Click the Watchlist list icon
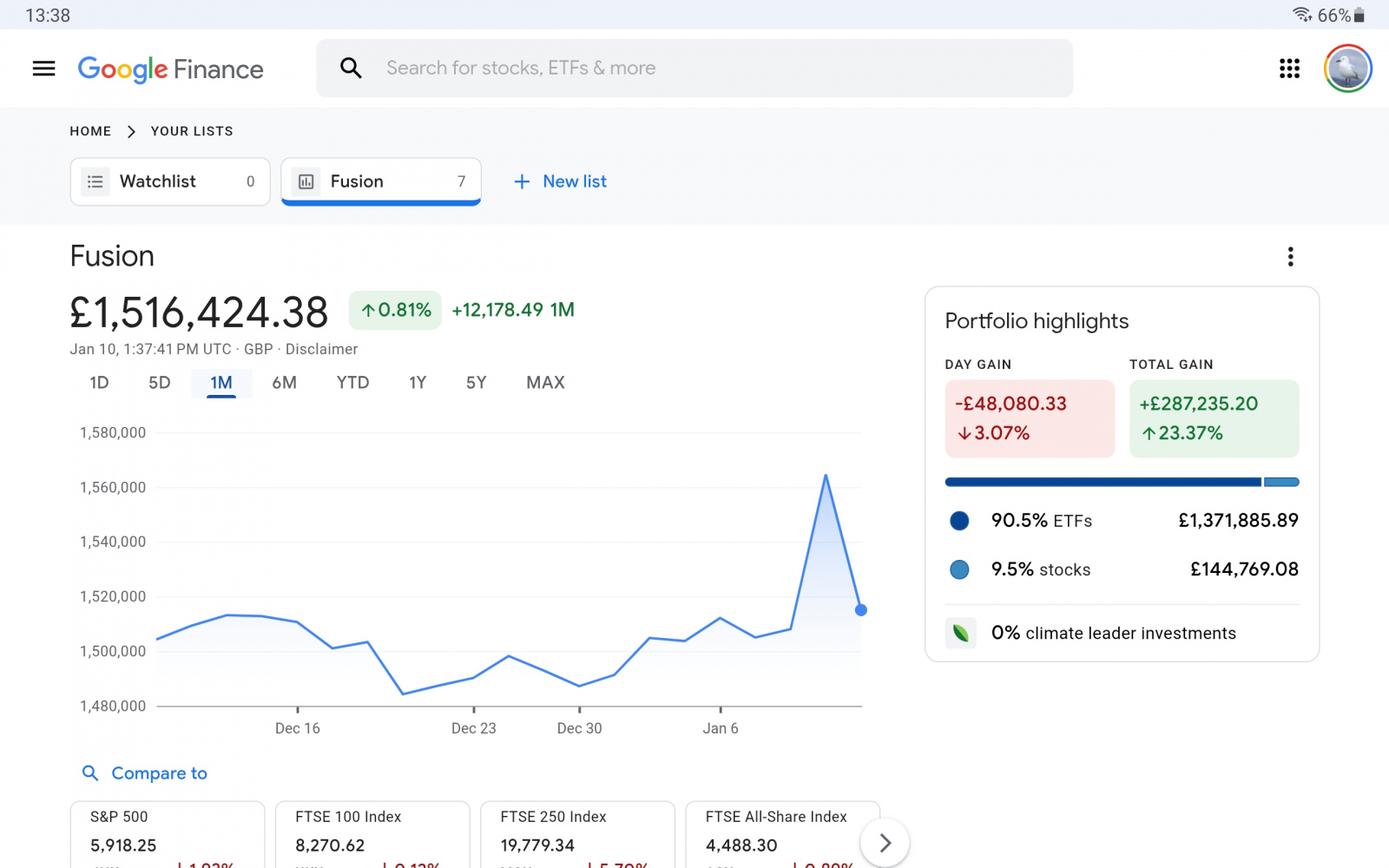Image resolution: width=1389 pixels, height=868 pixels. coord(95,181)
